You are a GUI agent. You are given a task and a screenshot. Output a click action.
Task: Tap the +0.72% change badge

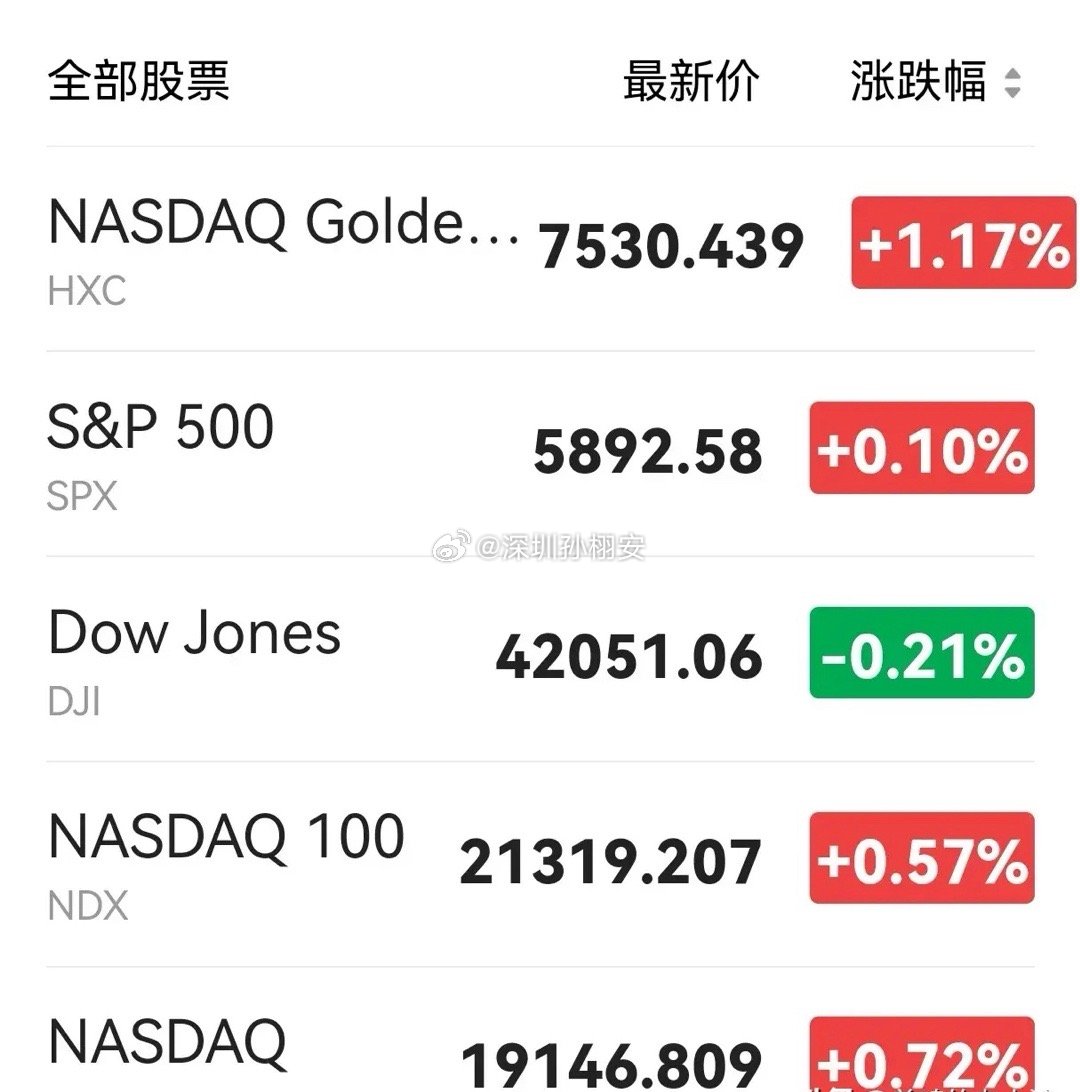click(922, 1054)
